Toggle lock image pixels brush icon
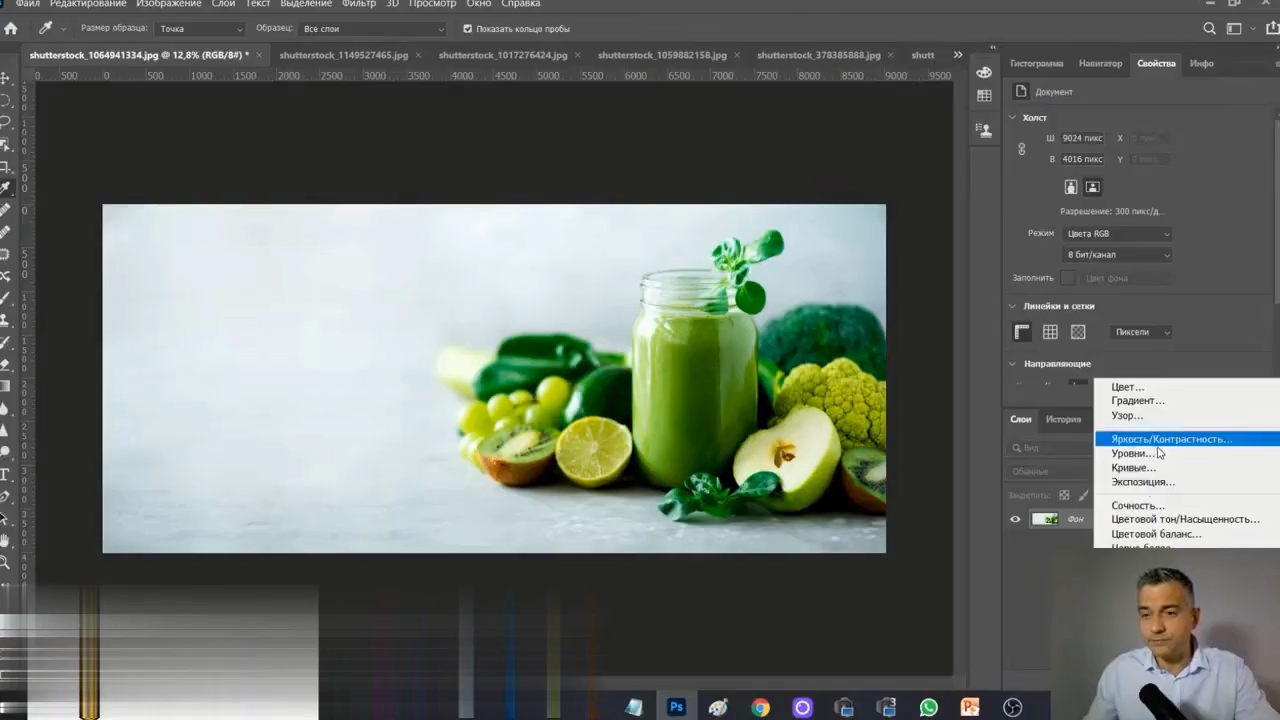Screen dimensions: 1280x720 pos(1084,495)
